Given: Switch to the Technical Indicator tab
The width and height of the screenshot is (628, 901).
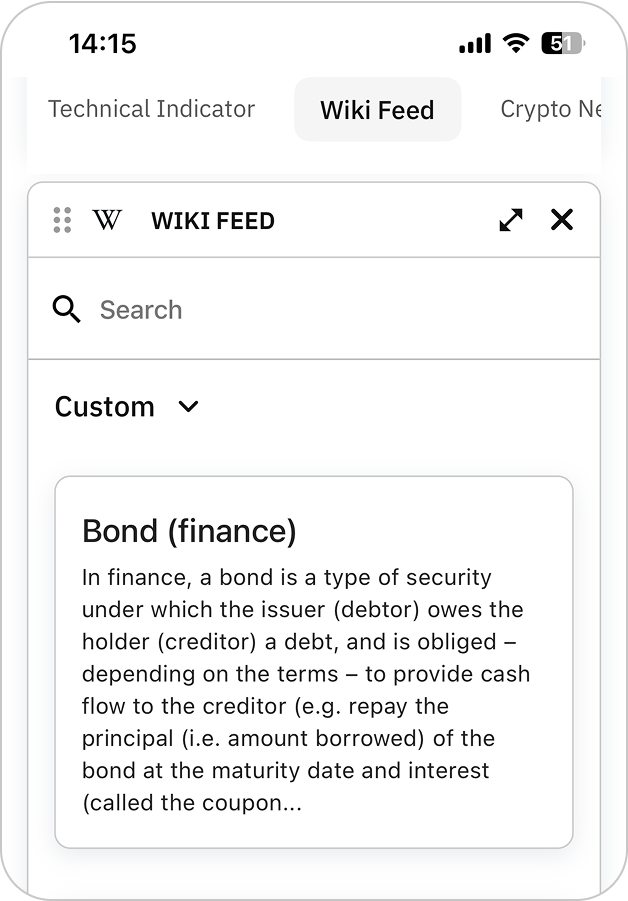Looking at the screenshot, I should (x=152, y=109).
